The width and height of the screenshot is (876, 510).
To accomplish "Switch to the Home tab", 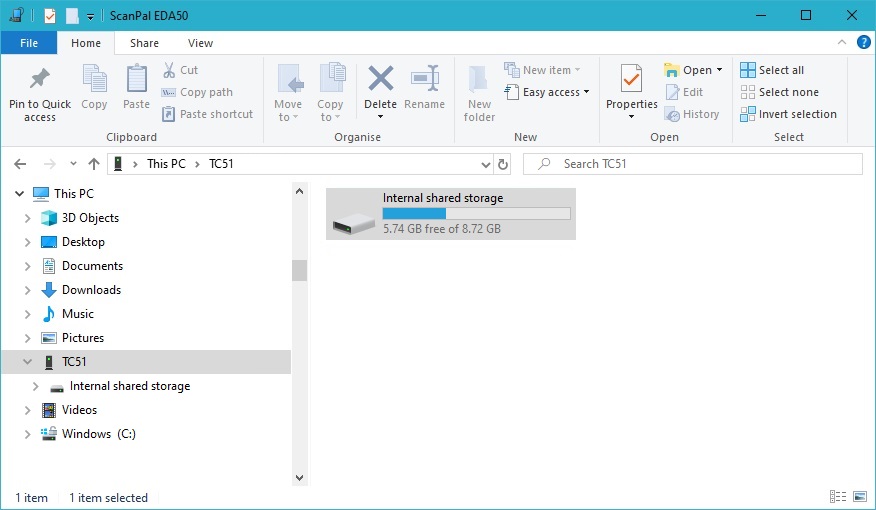I will 86,43.
